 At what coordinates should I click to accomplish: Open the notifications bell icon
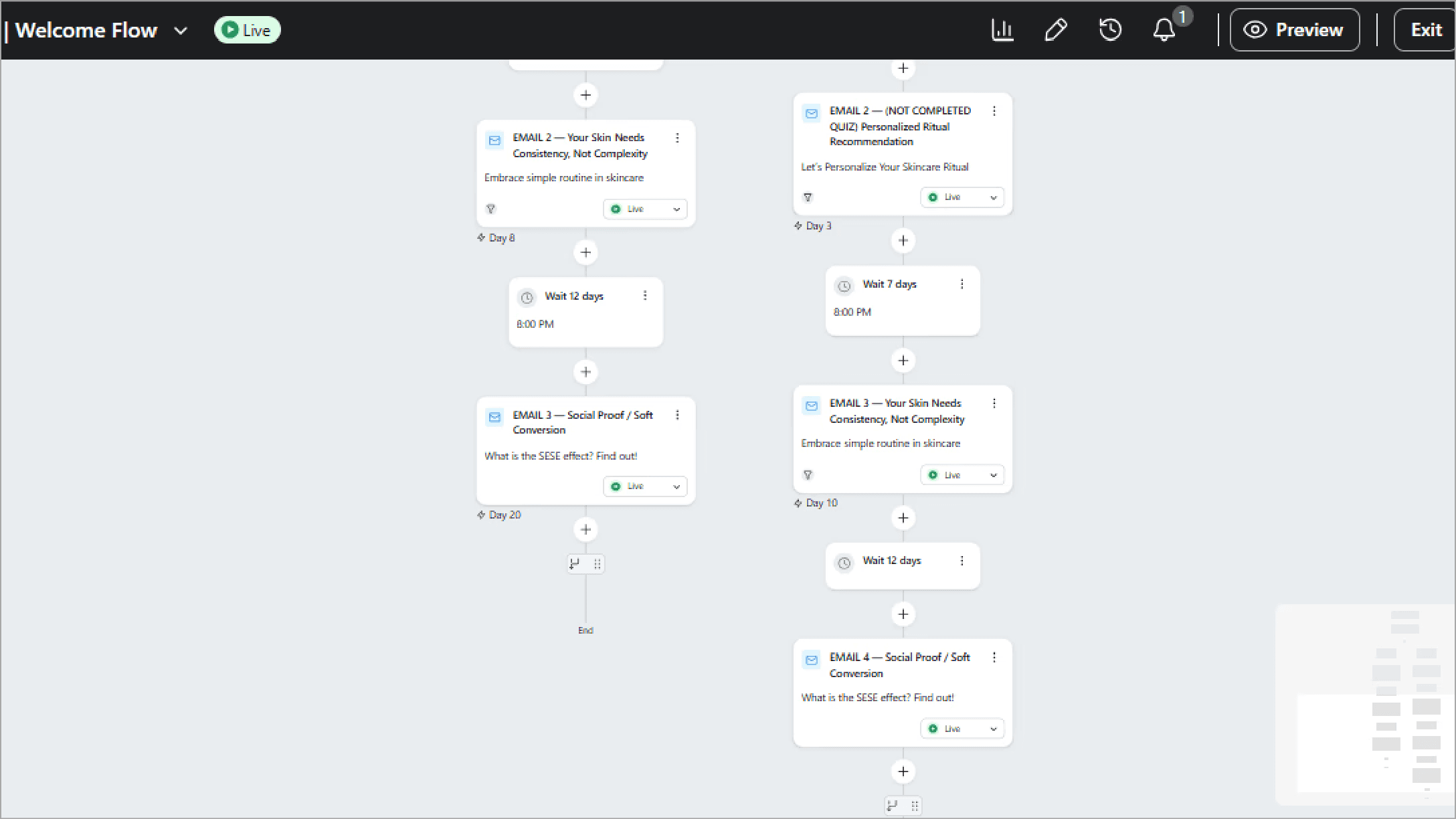coord(1164,30)
